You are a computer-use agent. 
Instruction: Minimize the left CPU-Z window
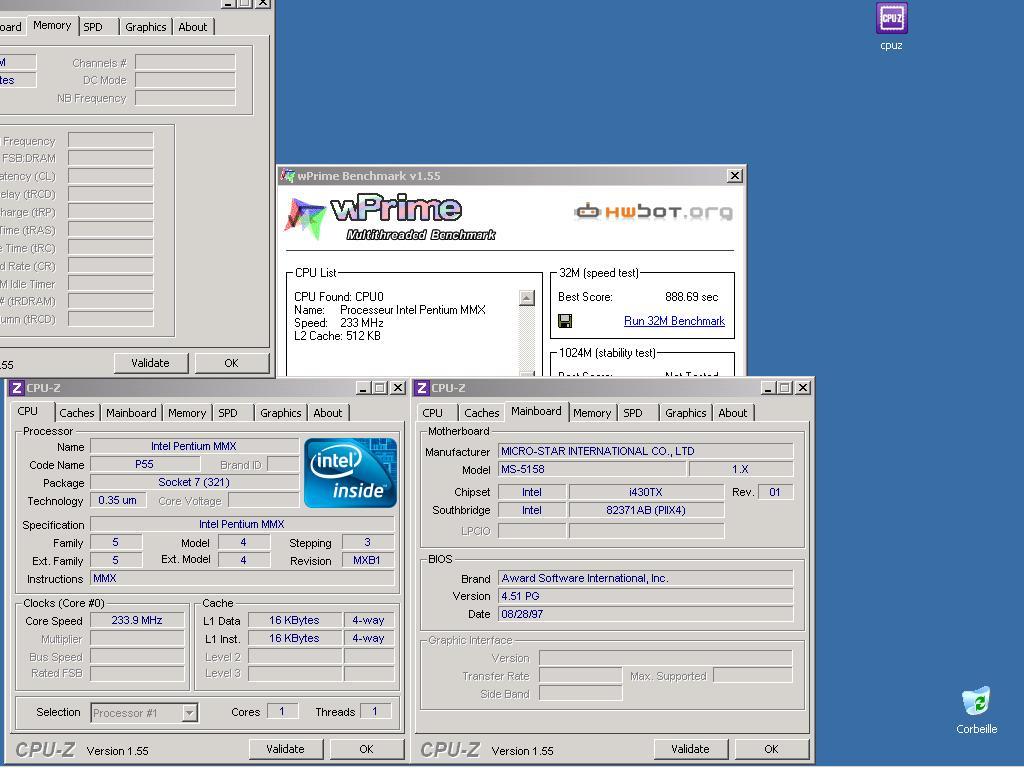coord(364,388)
